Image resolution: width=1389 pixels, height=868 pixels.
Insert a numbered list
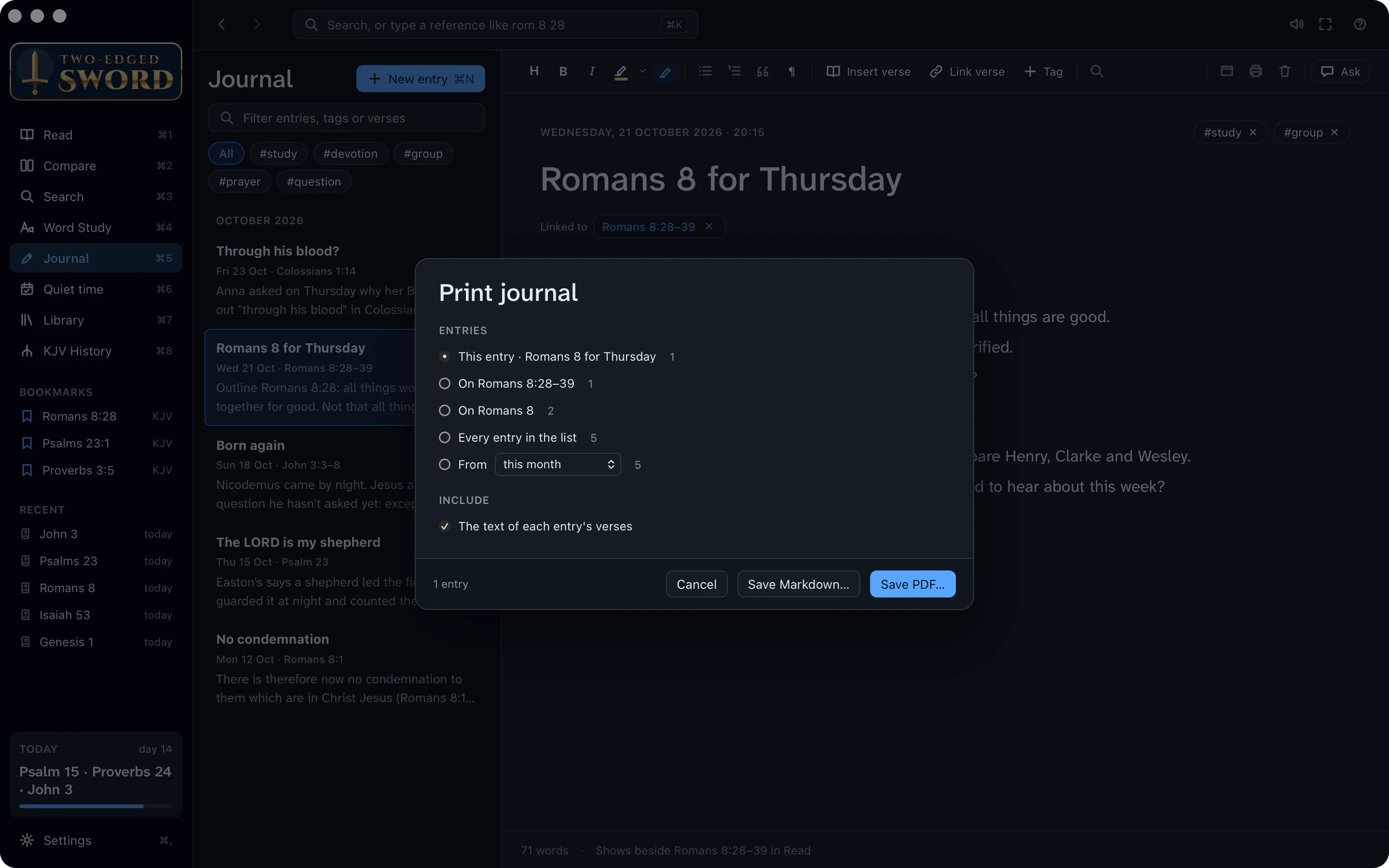point(734,71)
